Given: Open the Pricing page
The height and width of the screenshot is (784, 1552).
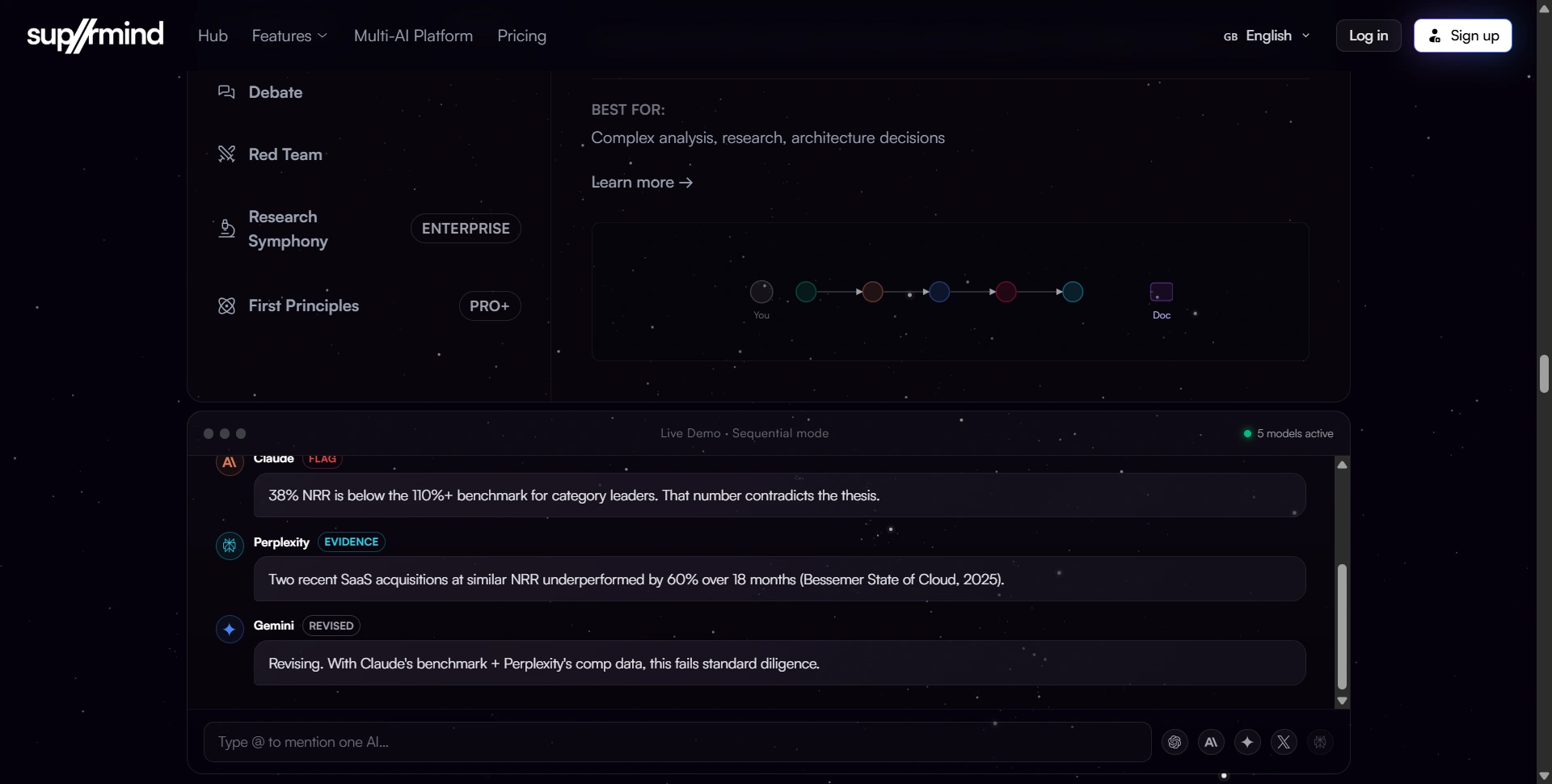Looking at the screenshot, I should click(x=522, y=36).
